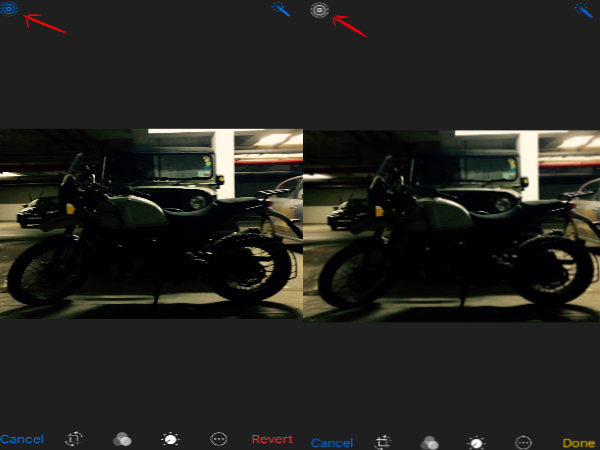
Task: Enable the gray Live Photo icon in right screen
Action: pyautogui.click(x=319, y=10)
